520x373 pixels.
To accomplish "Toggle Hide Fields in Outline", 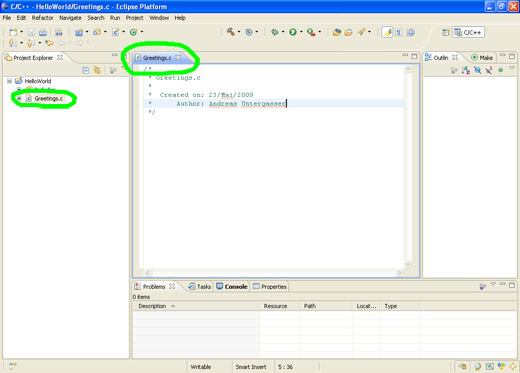I will click(x=477, y=70).
